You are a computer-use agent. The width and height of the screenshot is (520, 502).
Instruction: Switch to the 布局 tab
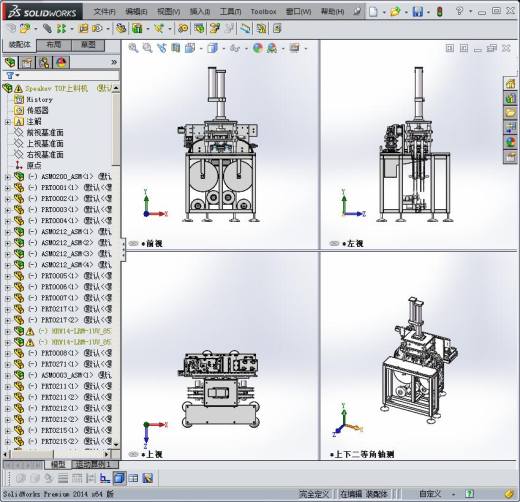pos(54,45)
